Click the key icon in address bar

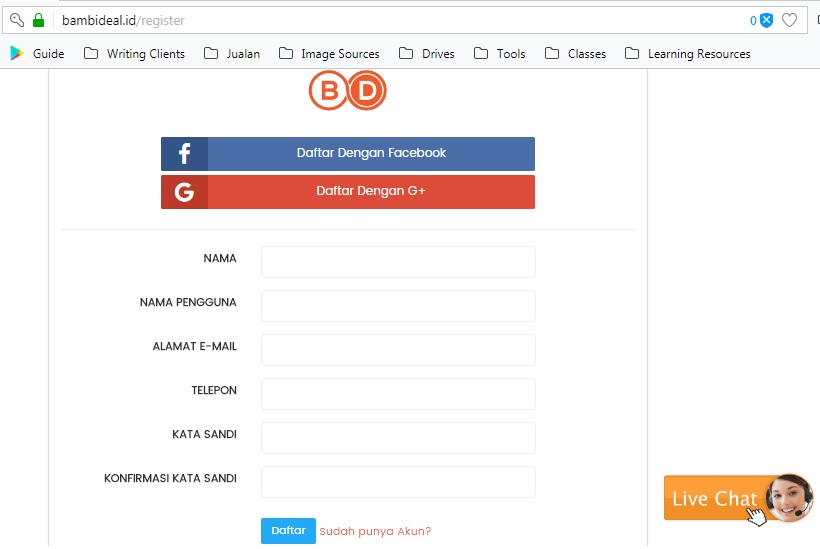click(x=16, y=20)
